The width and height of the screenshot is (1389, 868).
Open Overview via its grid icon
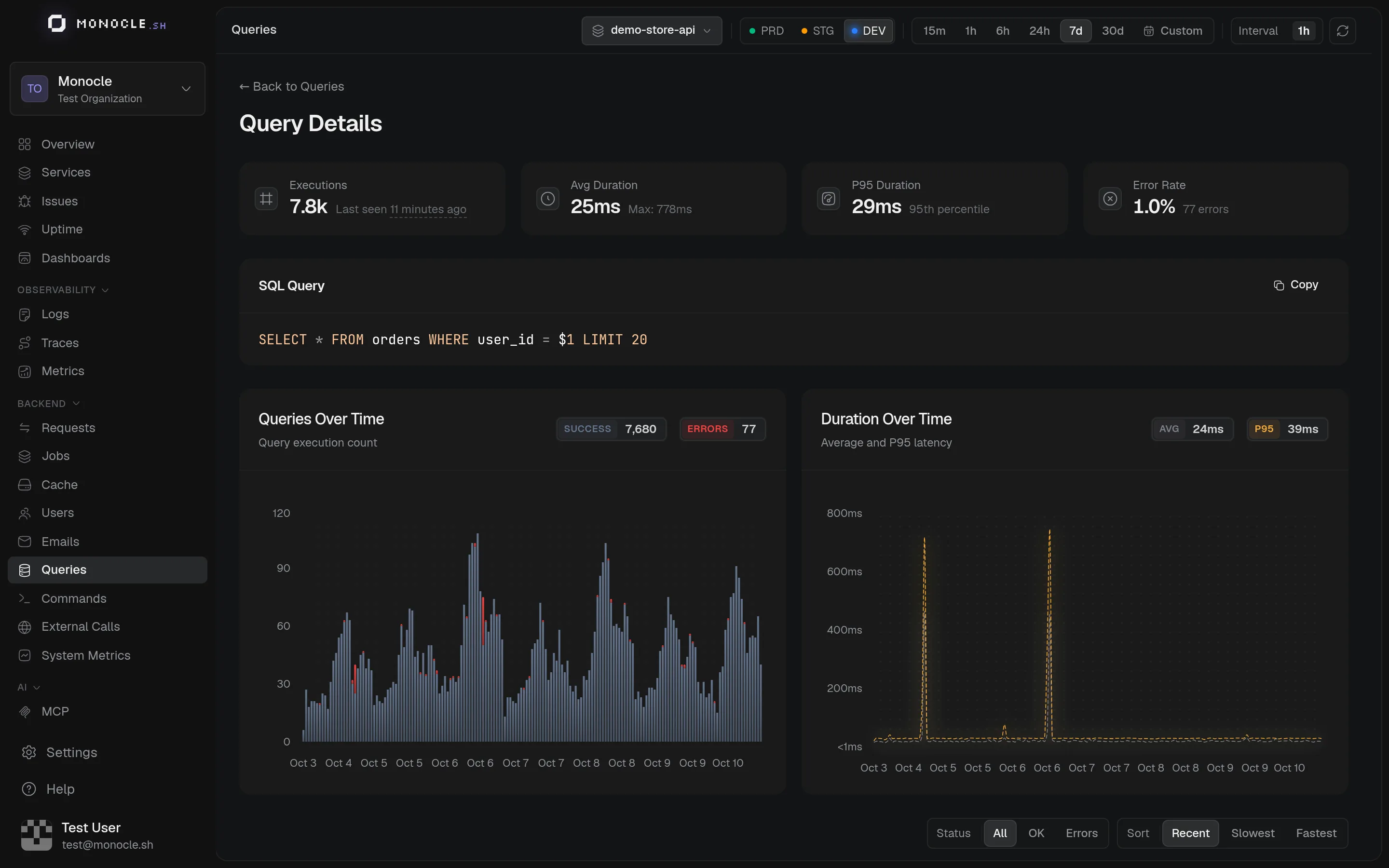pos(25,144)
